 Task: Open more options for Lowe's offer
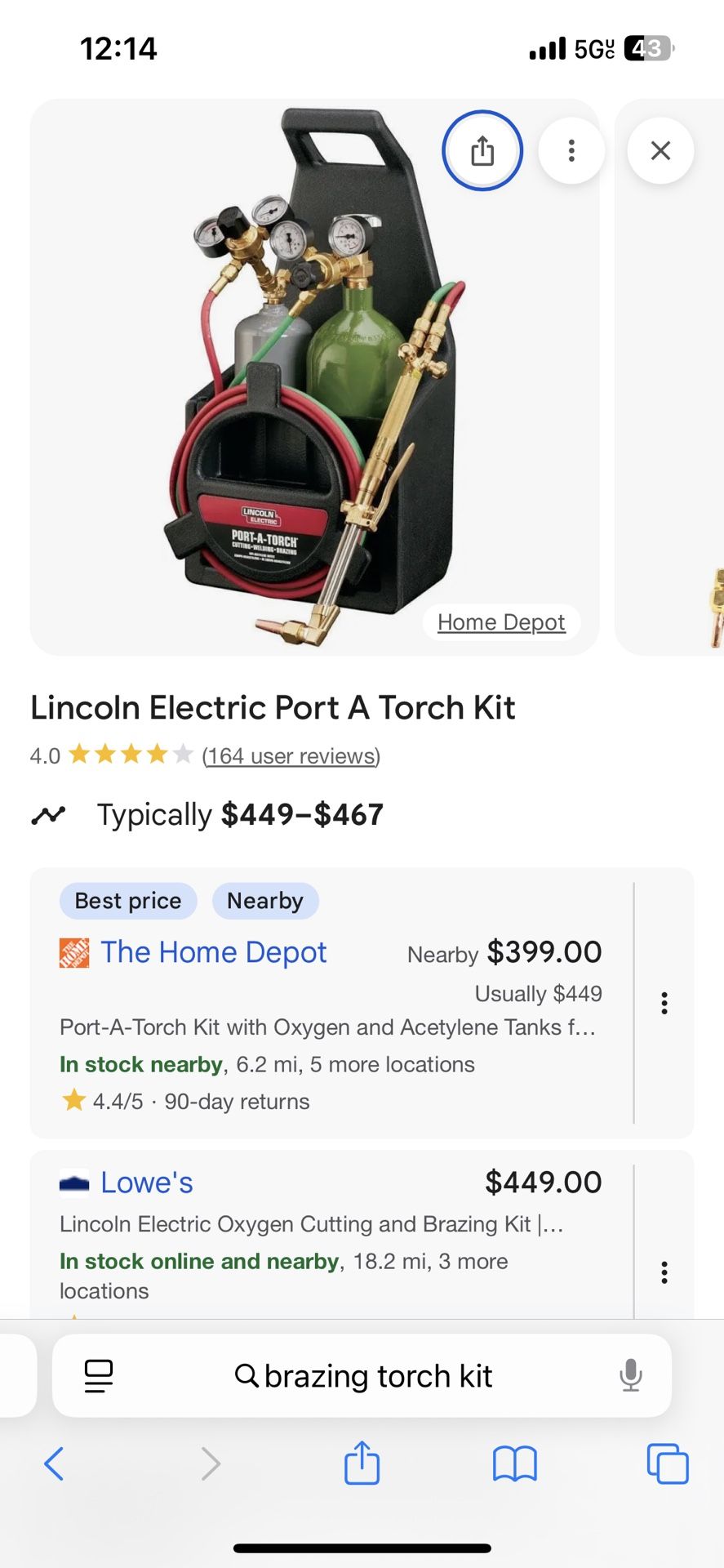pos(664,1272)
